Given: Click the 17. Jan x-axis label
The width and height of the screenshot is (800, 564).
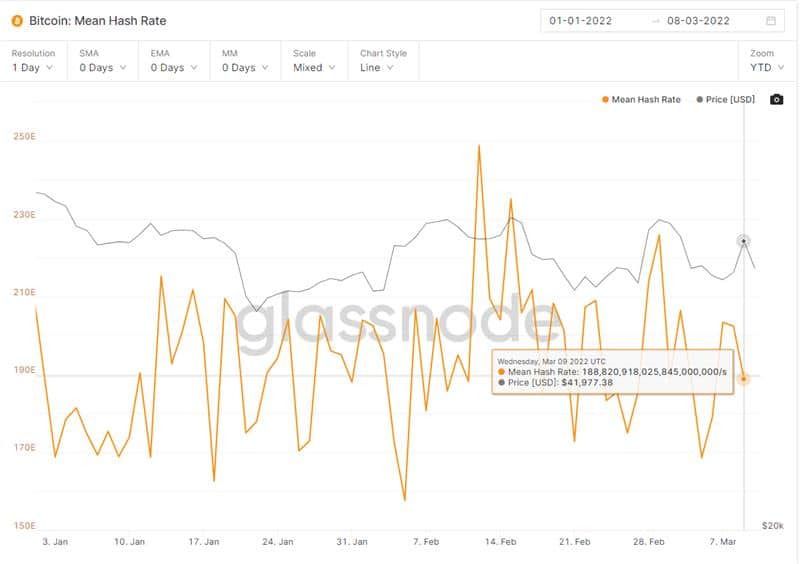Looking at the screenshot, I should click(204, 542).
